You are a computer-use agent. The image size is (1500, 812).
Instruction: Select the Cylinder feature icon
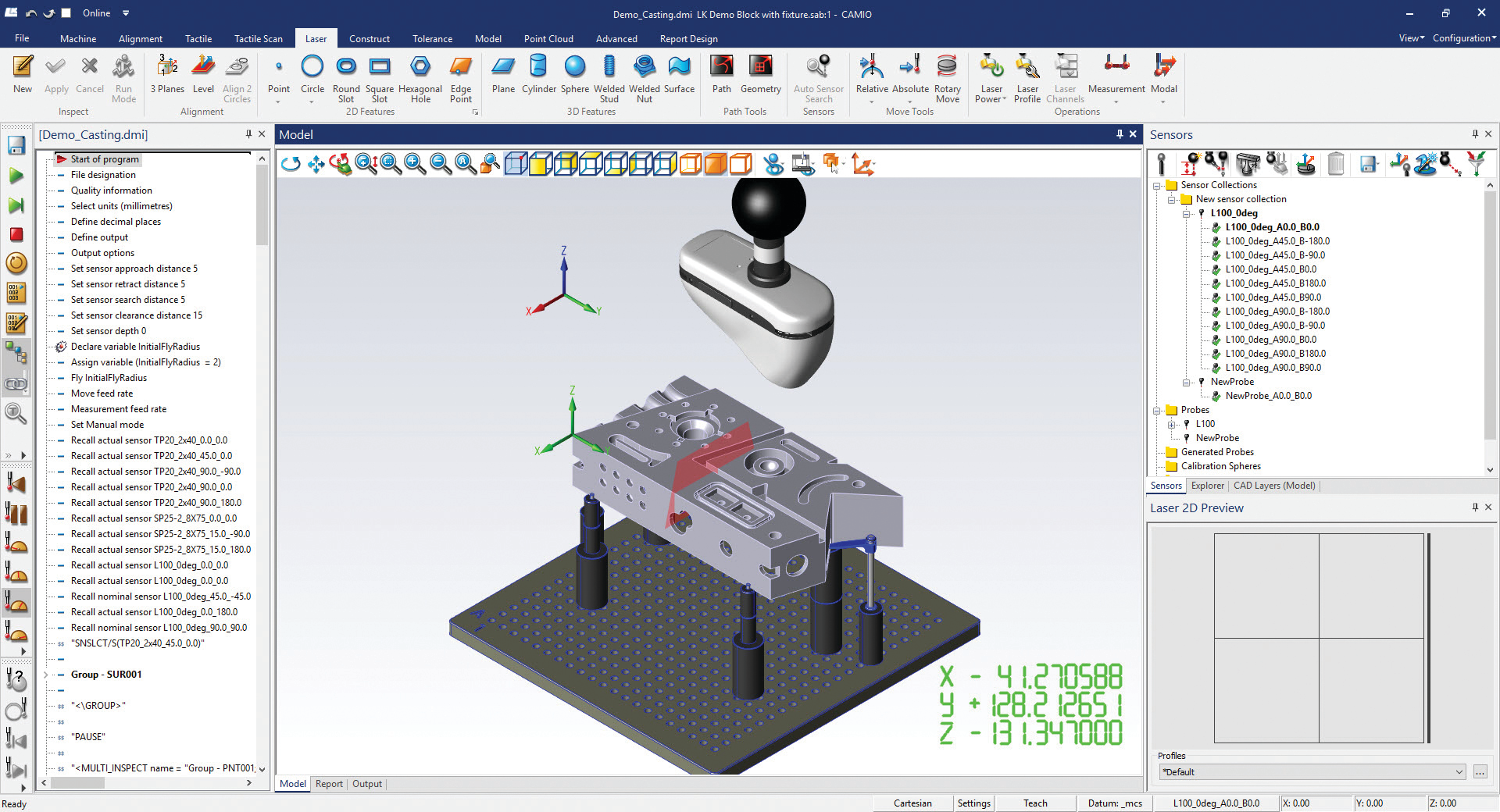click(539, 74)
